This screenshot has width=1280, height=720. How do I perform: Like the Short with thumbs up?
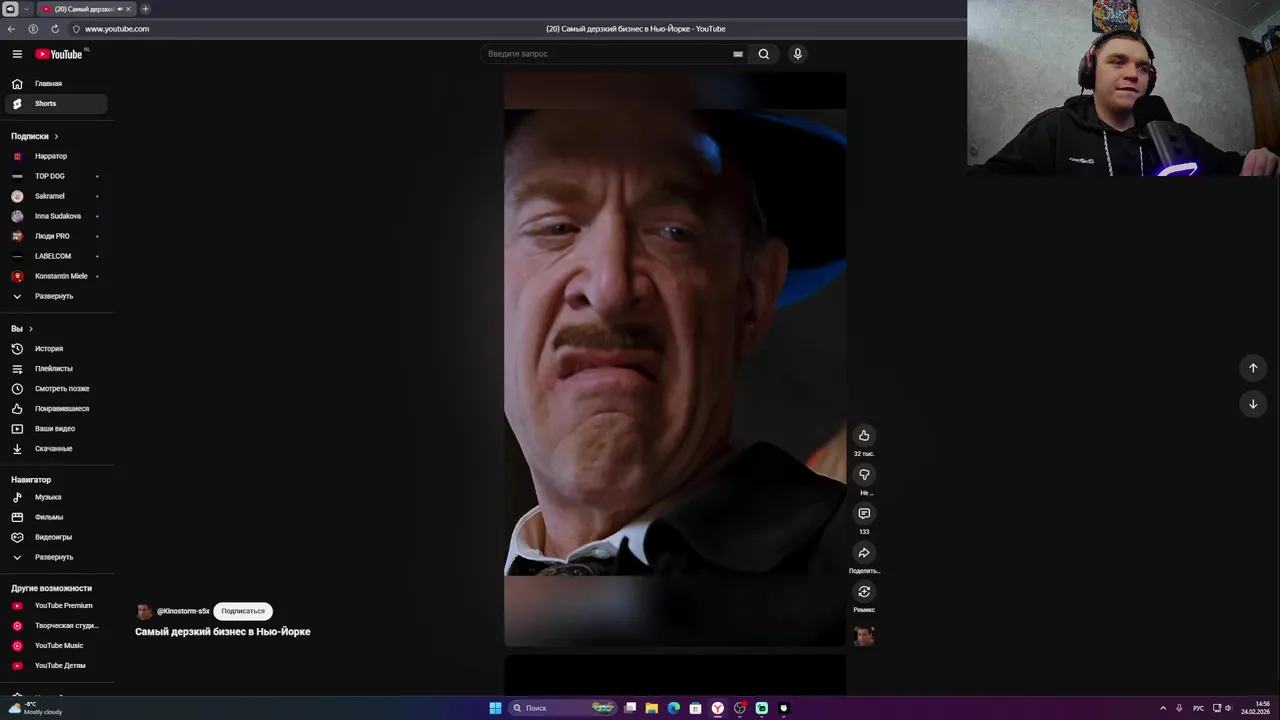pyautogui.click(x=864, y=436)
